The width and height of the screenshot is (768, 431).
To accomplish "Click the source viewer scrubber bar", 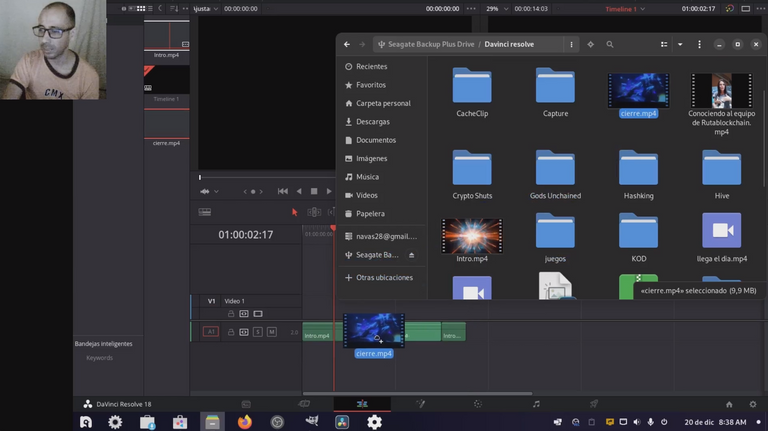I will click(267, 177).
